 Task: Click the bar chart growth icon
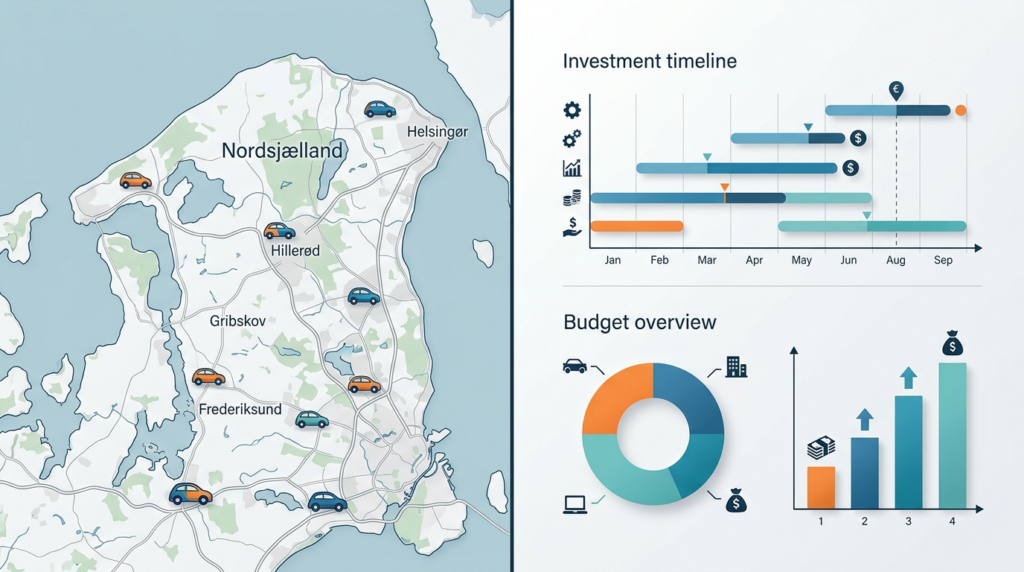(x=571, y=168)
